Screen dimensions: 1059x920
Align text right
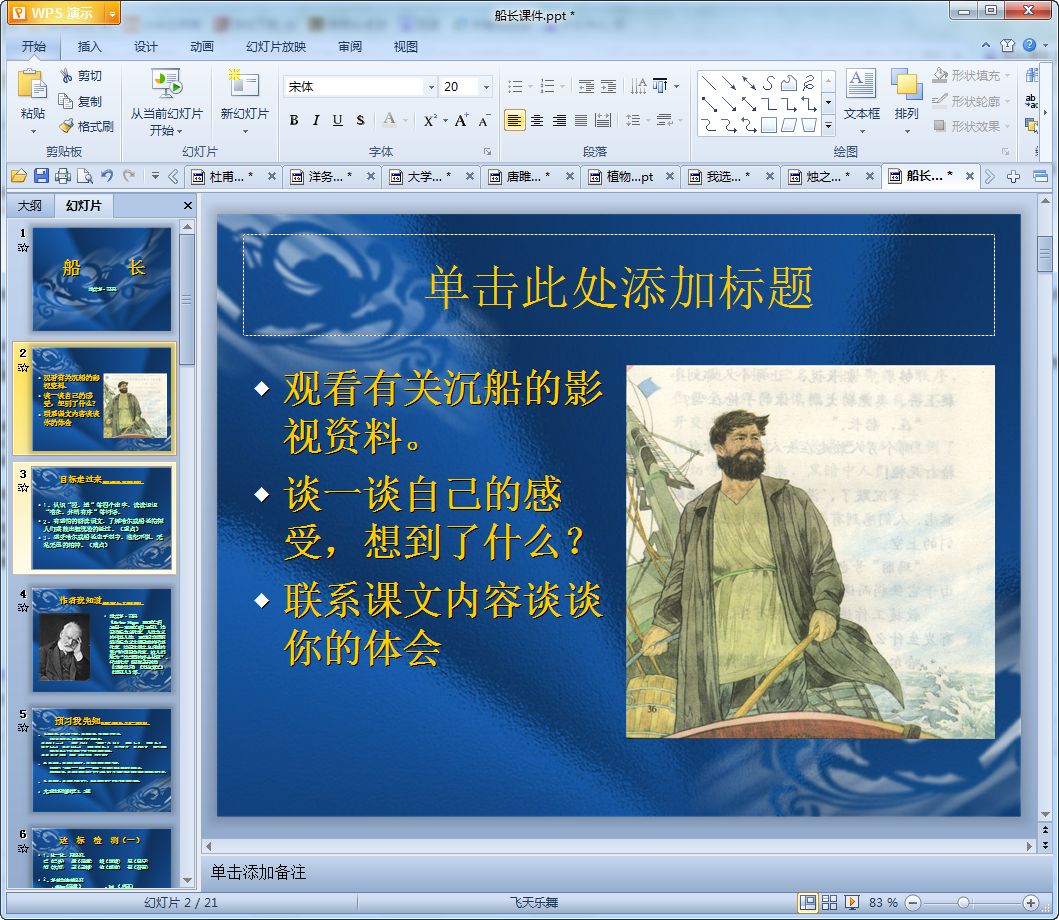coord(559,120)
